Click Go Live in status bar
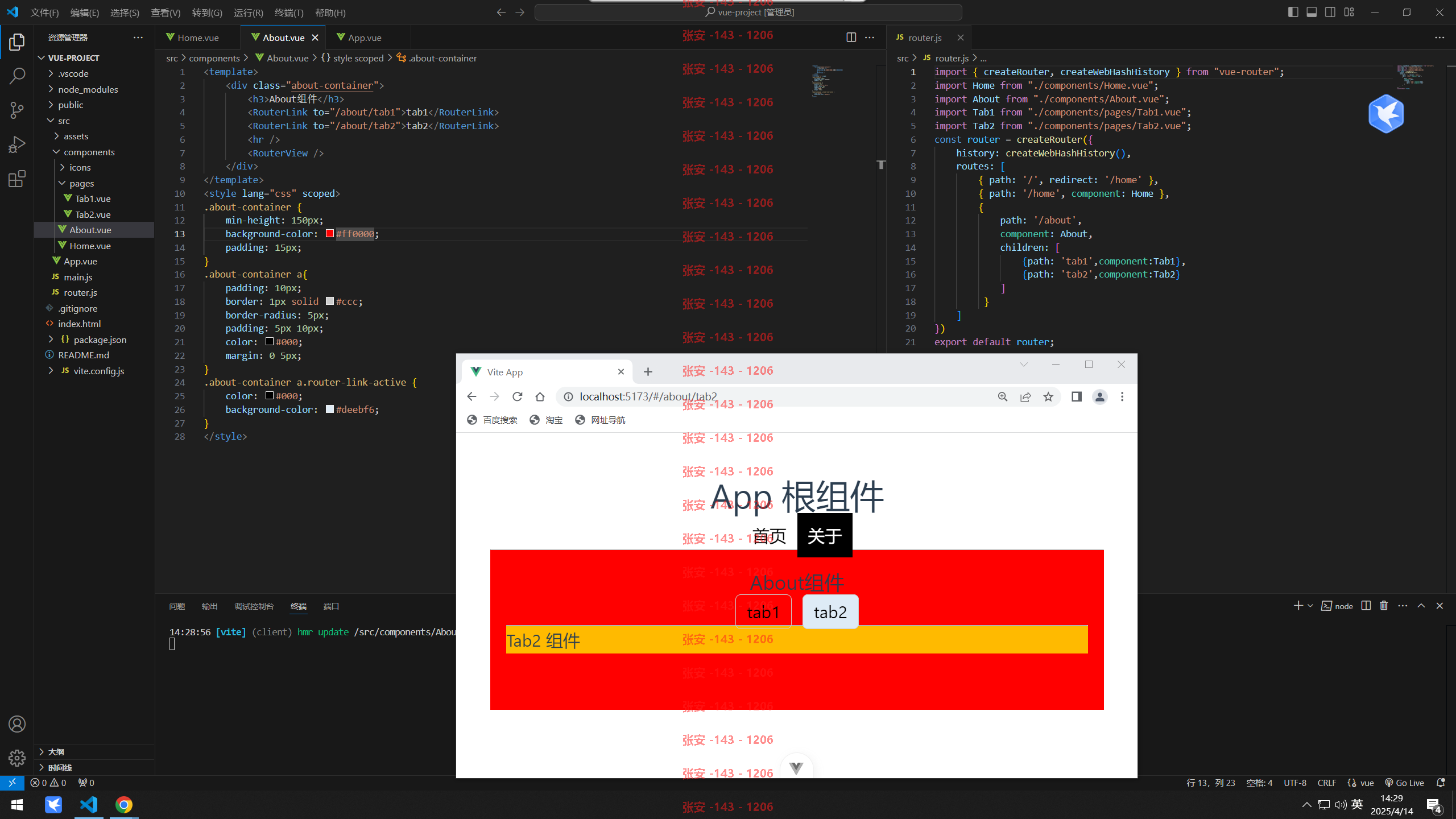 pyautogui.click(x=1404, y=783)
